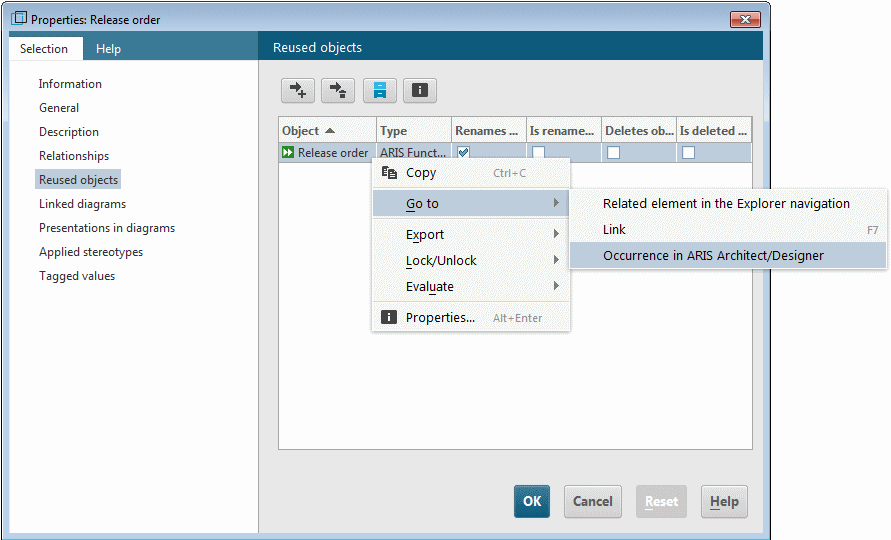Open the Applied stereotypes page
The width and height of the screenshot is (891, 540).
coord(91,252)
